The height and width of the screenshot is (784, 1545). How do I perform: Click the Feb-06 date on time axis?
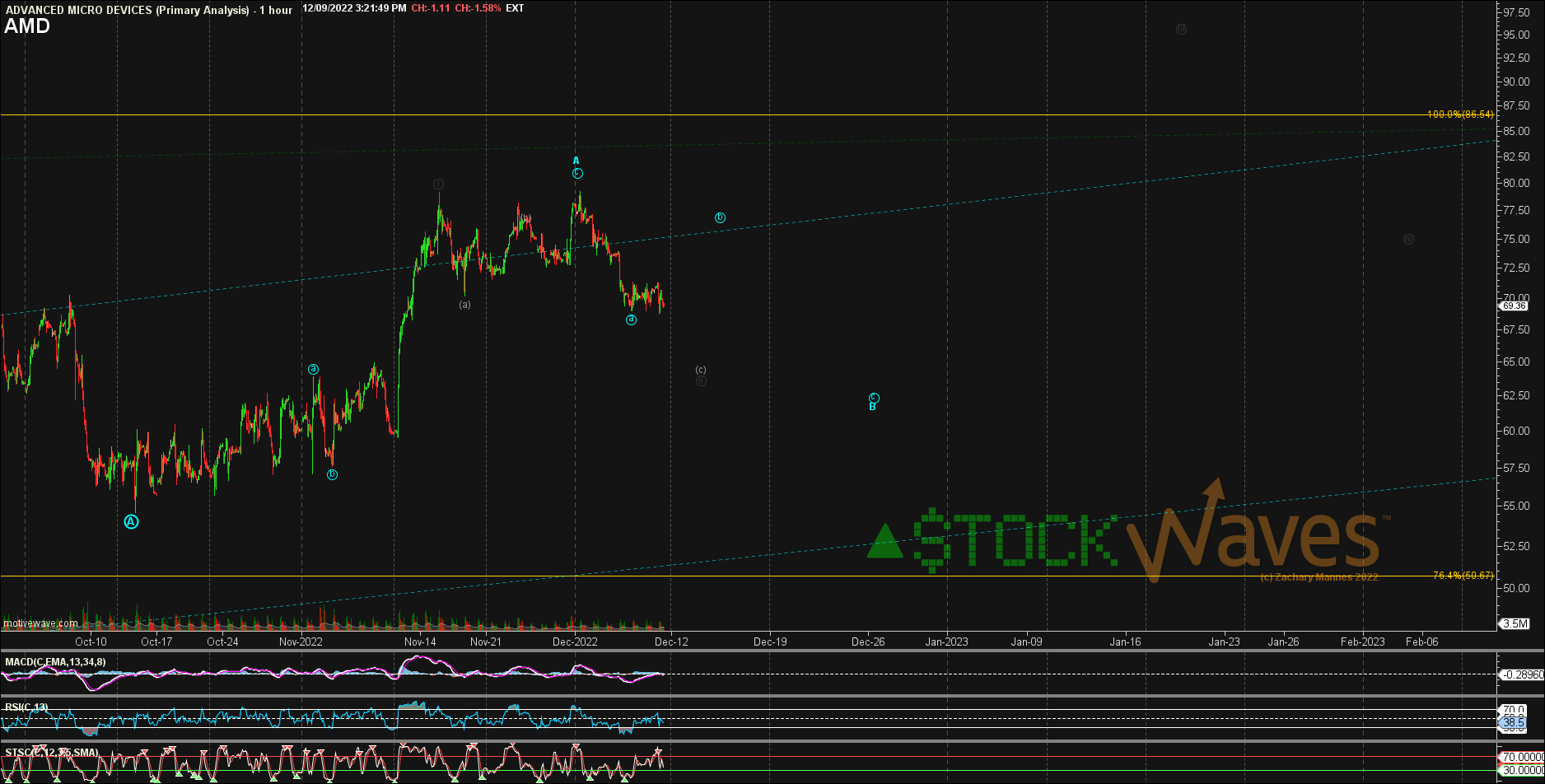coord(1421,642)
